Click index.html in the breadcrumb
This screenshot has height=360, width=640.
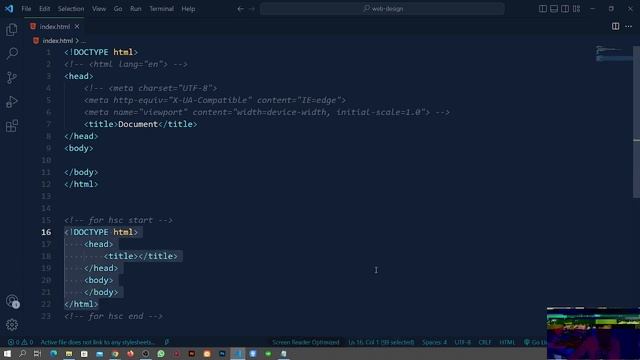[57, 41]
